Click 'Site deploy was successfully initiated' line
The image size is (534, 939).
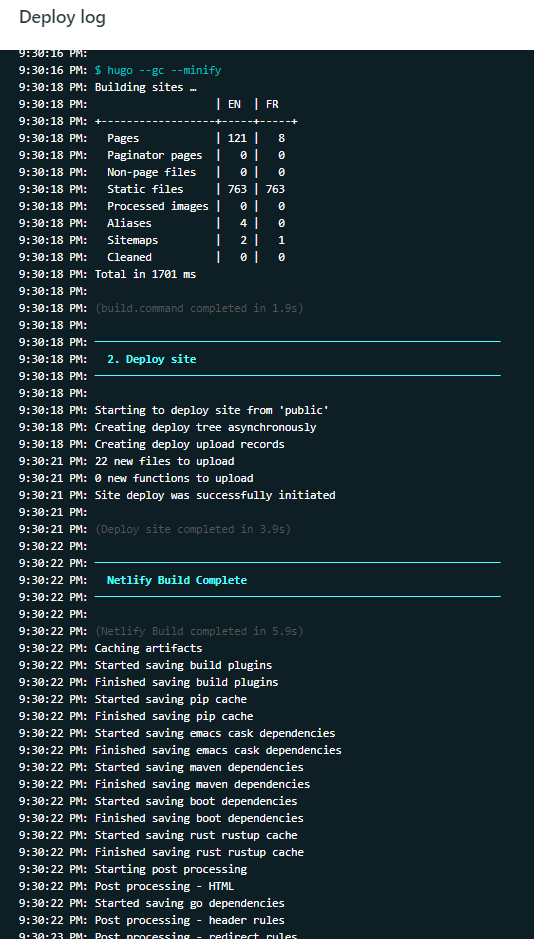[215, 495]
